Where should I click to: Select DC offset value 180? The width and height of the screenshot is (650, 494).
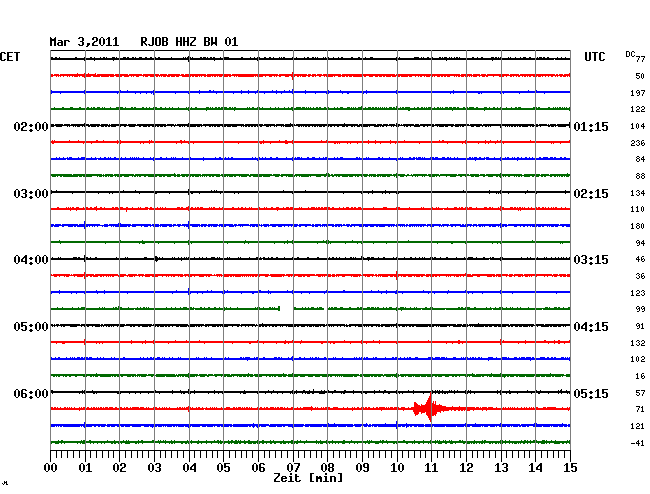(638, 226)
